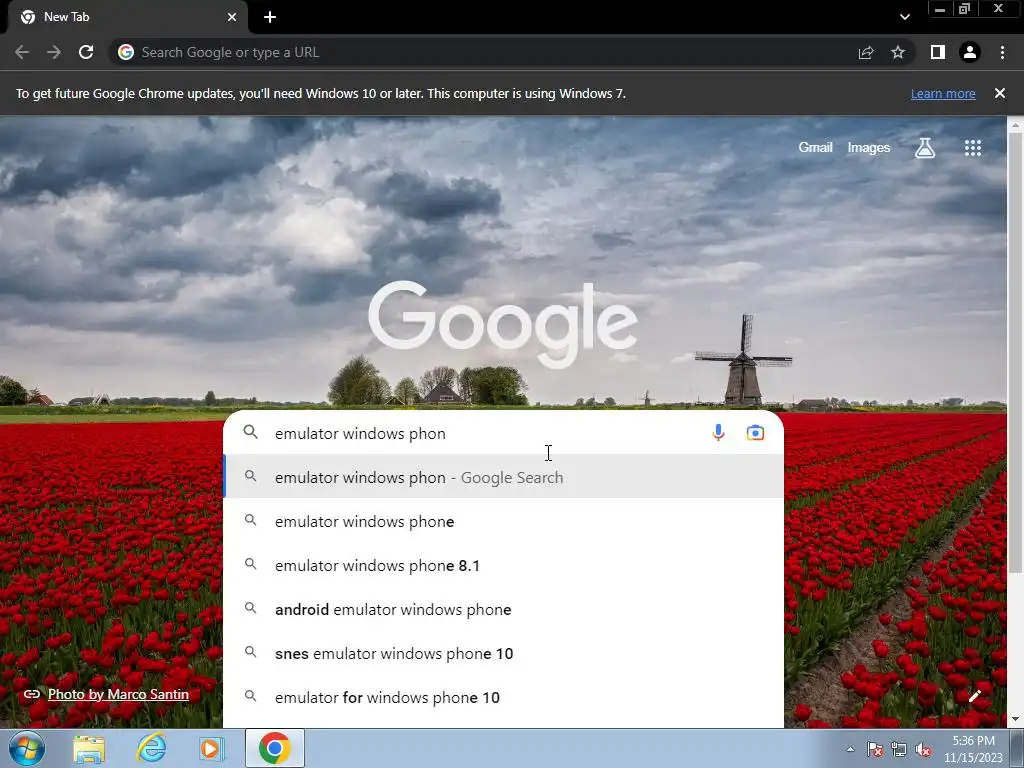This screenshot has width=1024, height=768.
Task: Open Google Images link
Action: [869, 148]
